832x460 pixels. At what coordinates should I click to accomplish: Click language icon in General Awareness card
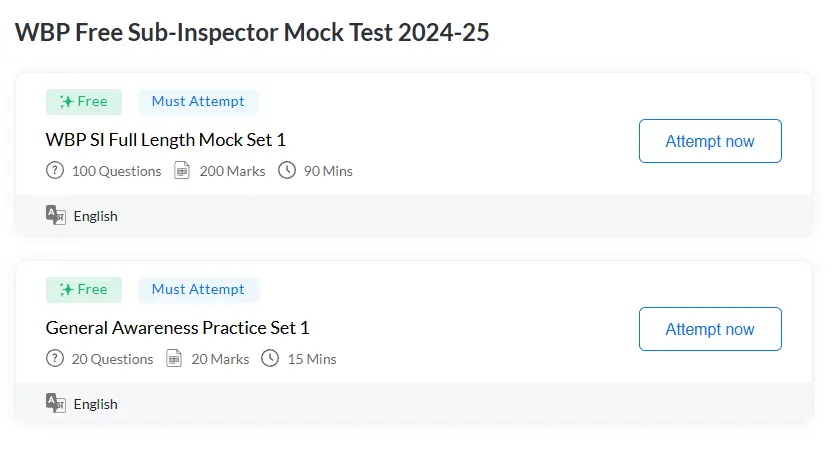(56, 403)
